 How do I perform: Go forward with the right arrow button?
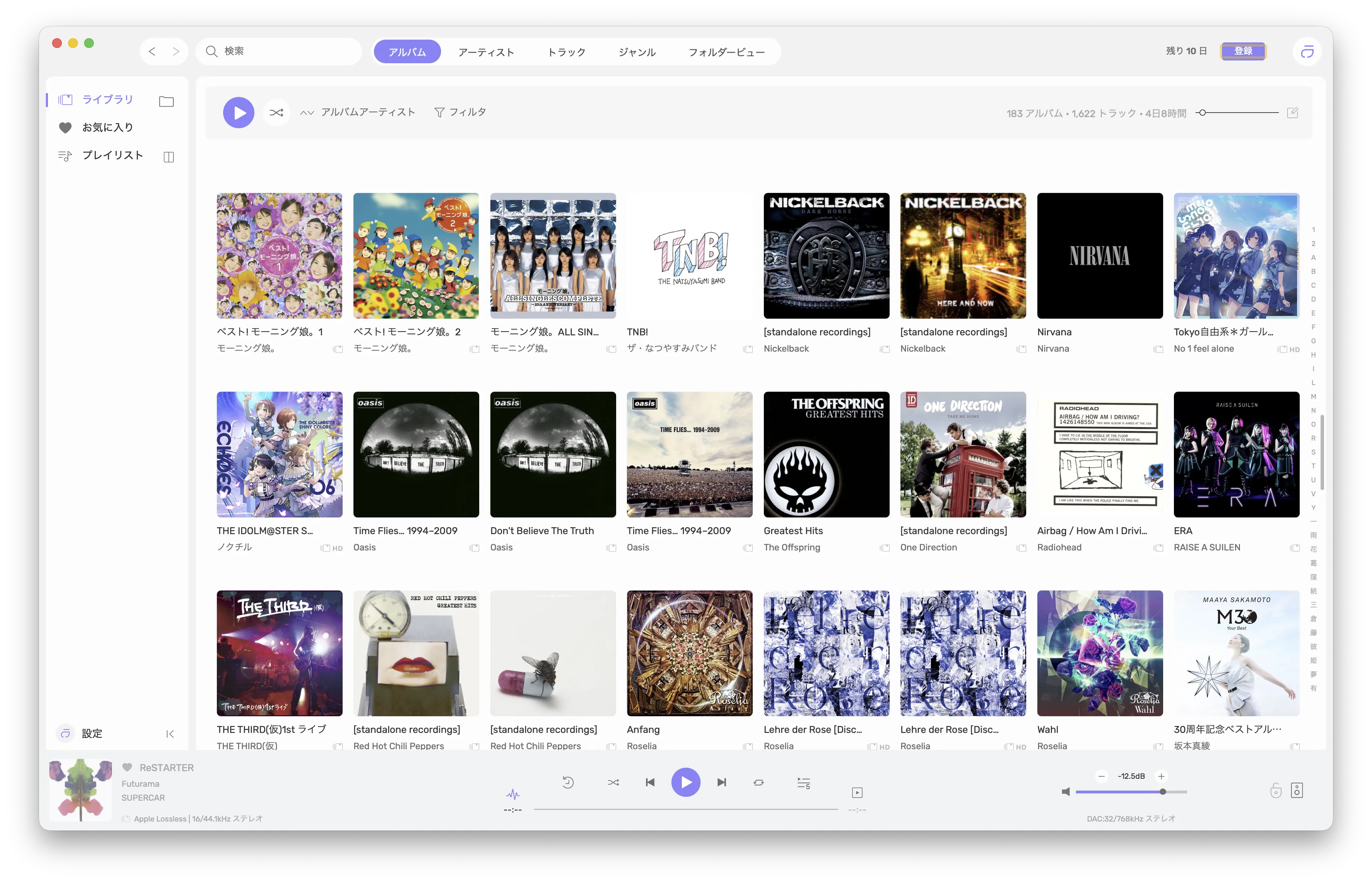[176, 51]
